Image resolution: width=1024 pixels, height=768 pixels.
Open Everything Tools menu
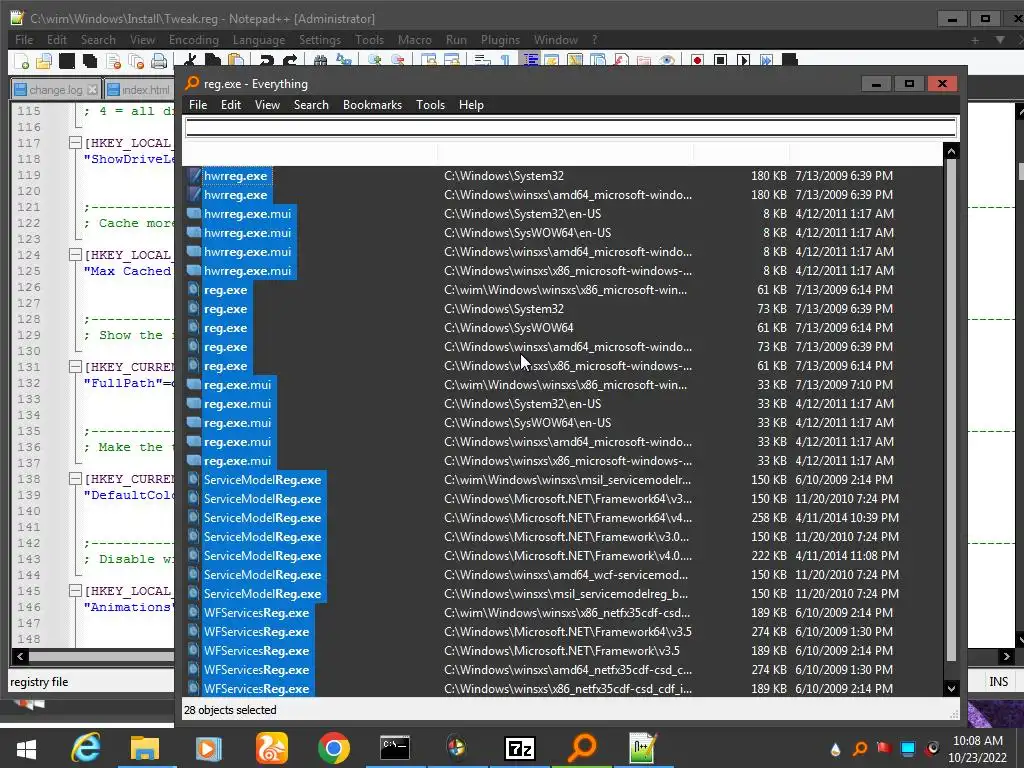pyautogui.click(x=430, y=105)
